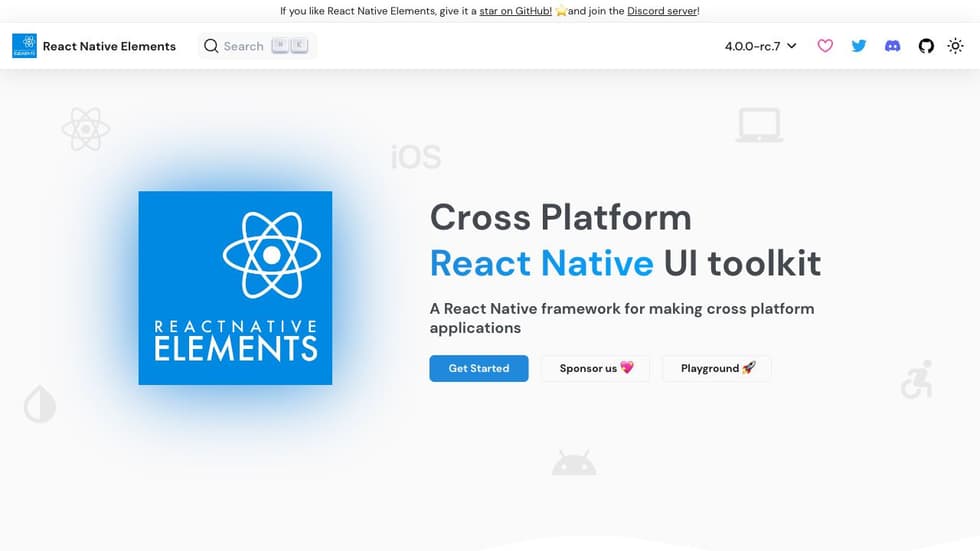
Task: Click the faded Android robot icon
Action: click(x=574, y=464)
